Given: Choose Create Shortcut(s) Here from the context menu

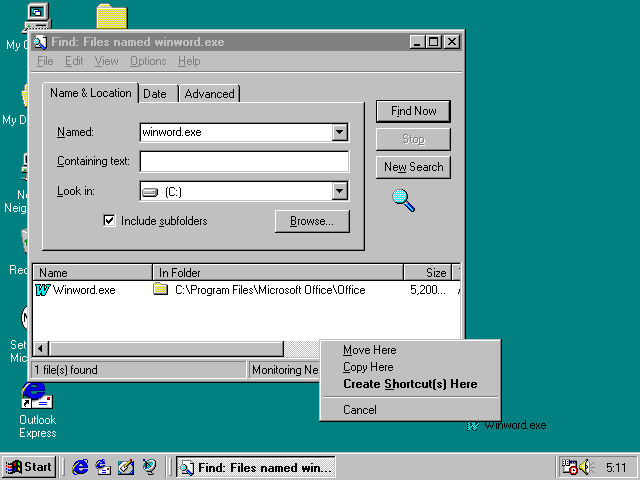Looking at the screenshot, I should coord(409,384).
